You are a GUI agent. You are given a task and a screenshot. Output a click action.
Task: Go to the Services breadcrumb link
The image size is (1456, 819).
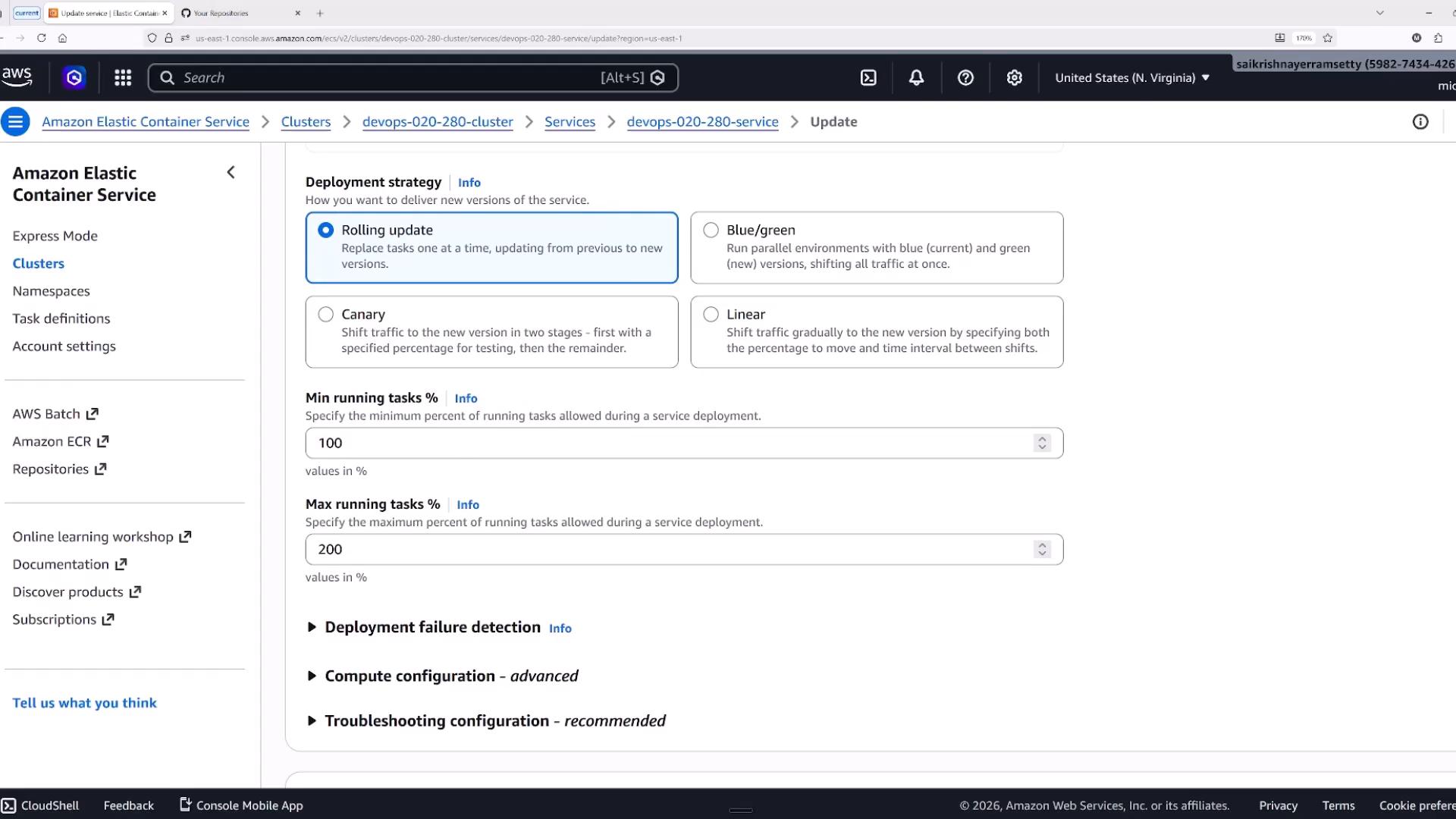pyautogui.click(x=570, y=121)
